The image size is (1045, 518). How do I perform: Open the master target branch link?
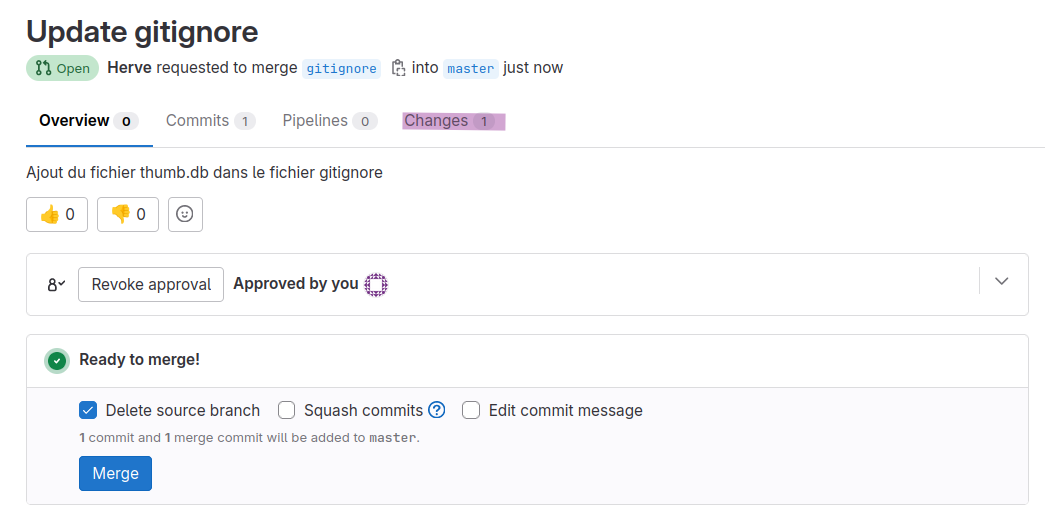click(471, 69)
